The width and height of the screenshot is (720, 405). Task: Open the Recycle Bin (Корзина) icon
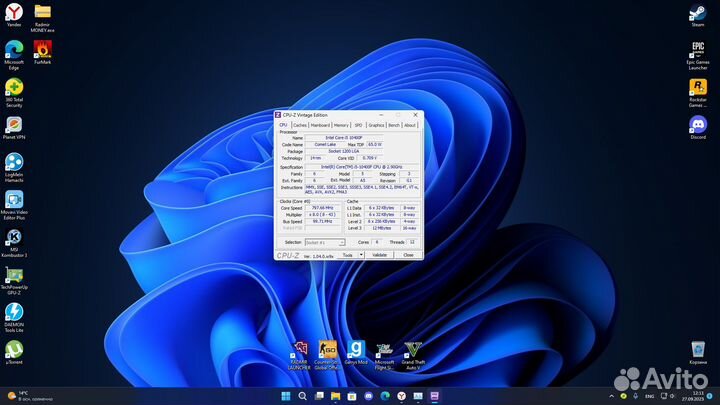coord(698,353)
